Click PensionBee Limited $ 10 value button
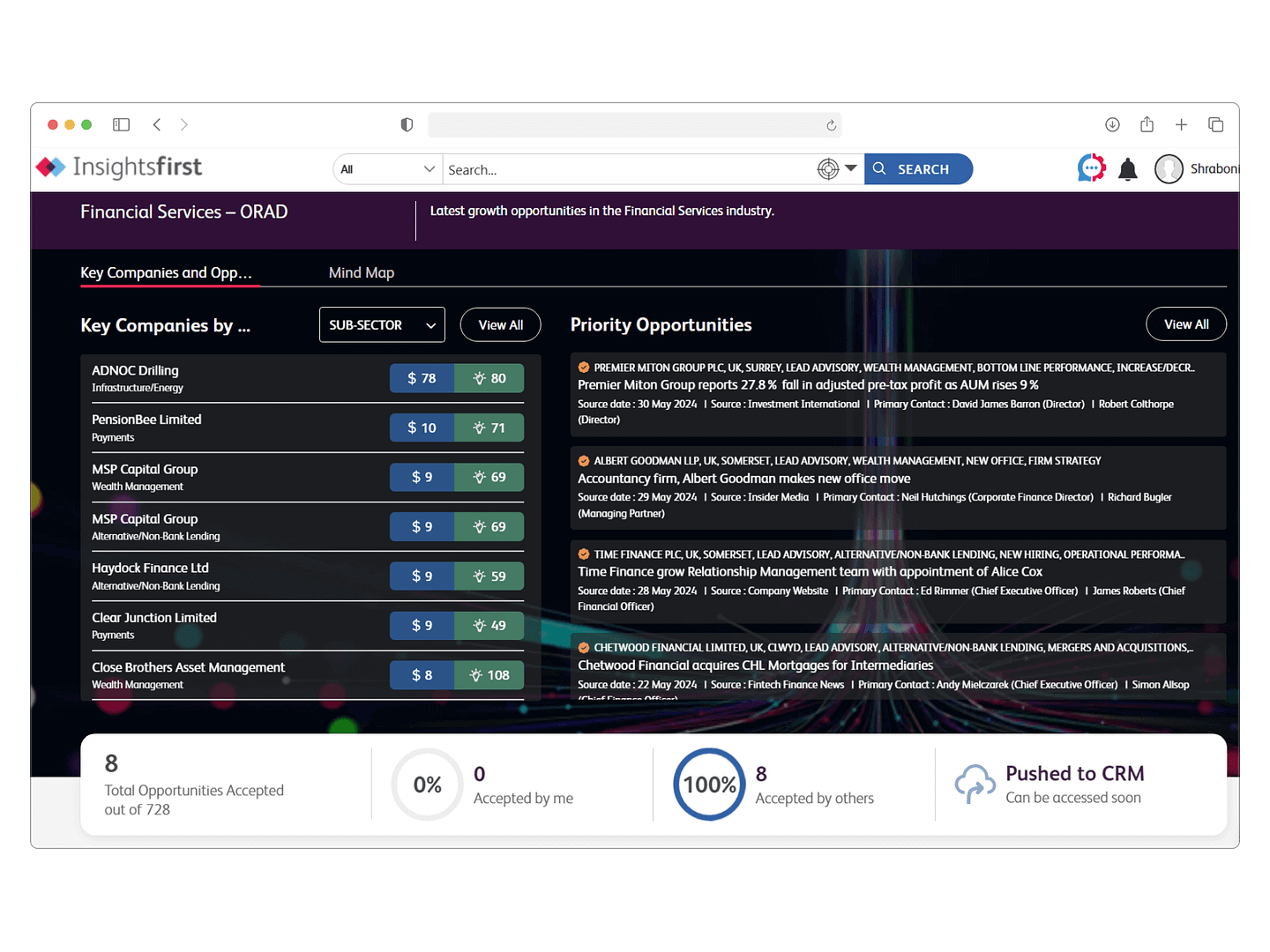 pos(422,428)
